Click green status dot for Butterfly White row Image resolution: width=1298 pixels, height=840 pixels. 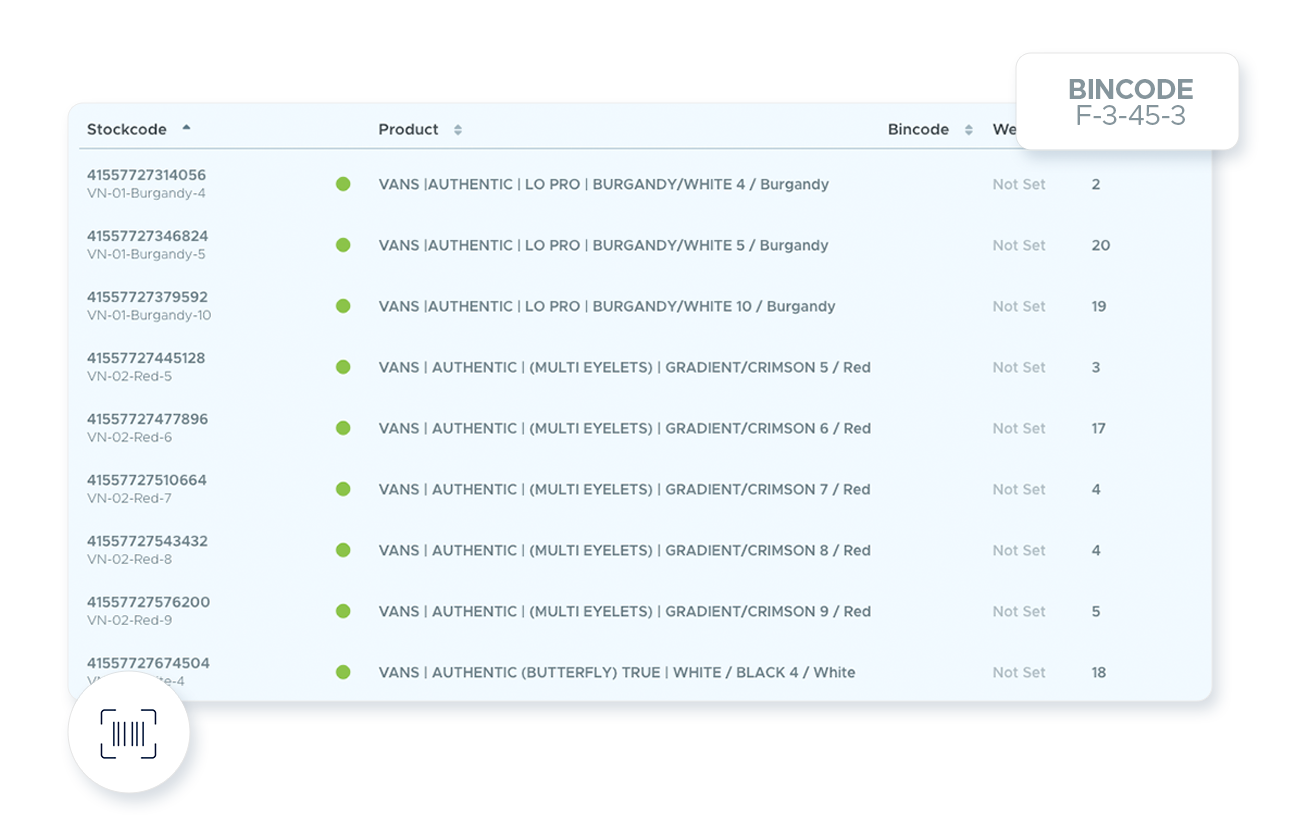[343, 672]
